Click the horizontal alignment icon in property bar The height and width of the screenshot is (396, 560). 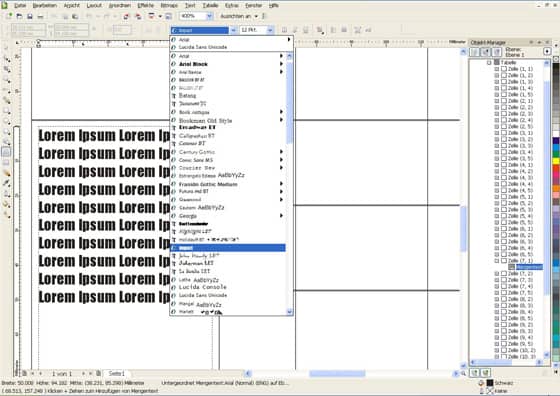pos(320,30)
